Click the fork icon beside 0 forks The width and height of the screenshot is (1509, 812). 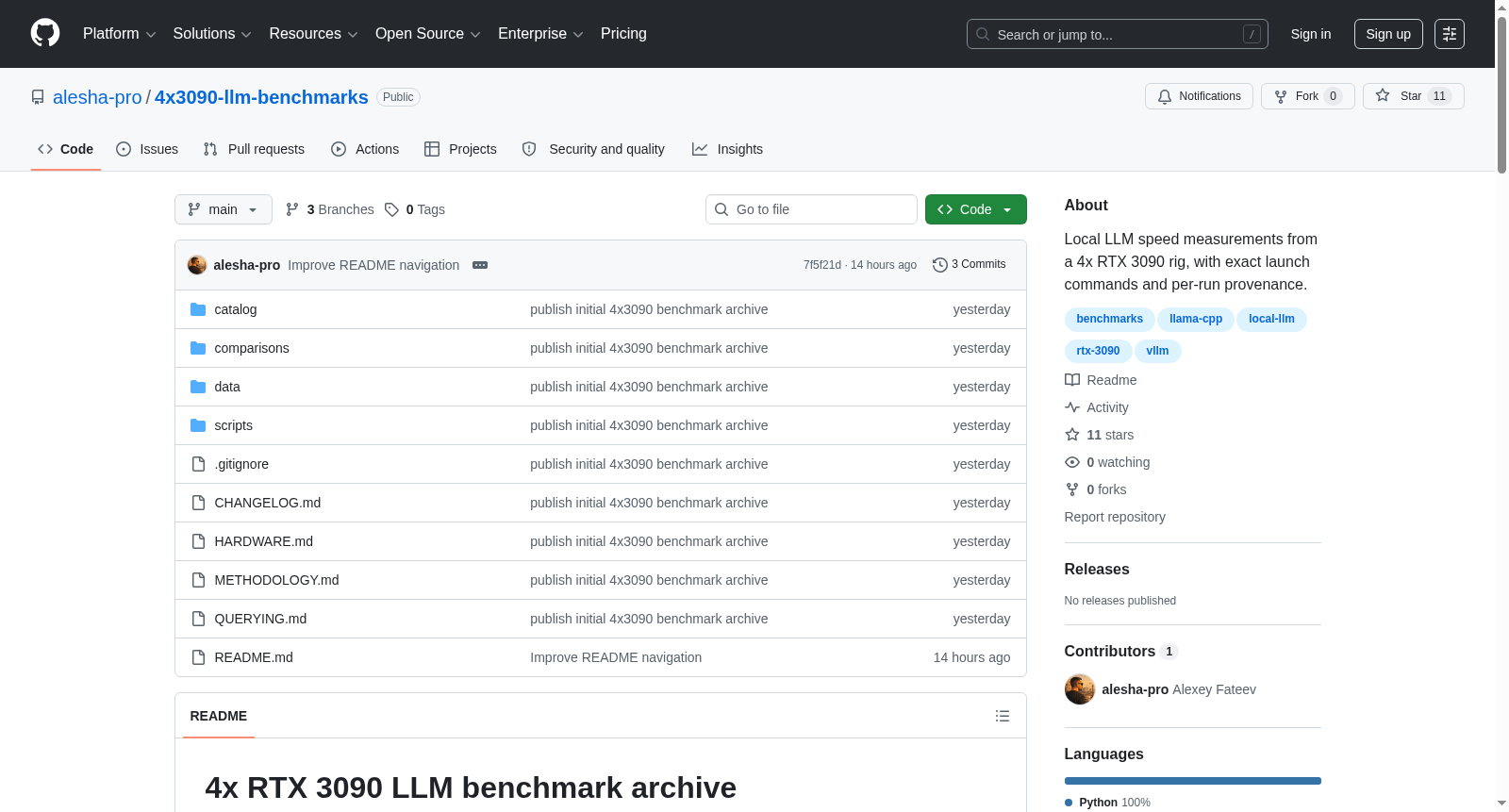(1072, 489)
